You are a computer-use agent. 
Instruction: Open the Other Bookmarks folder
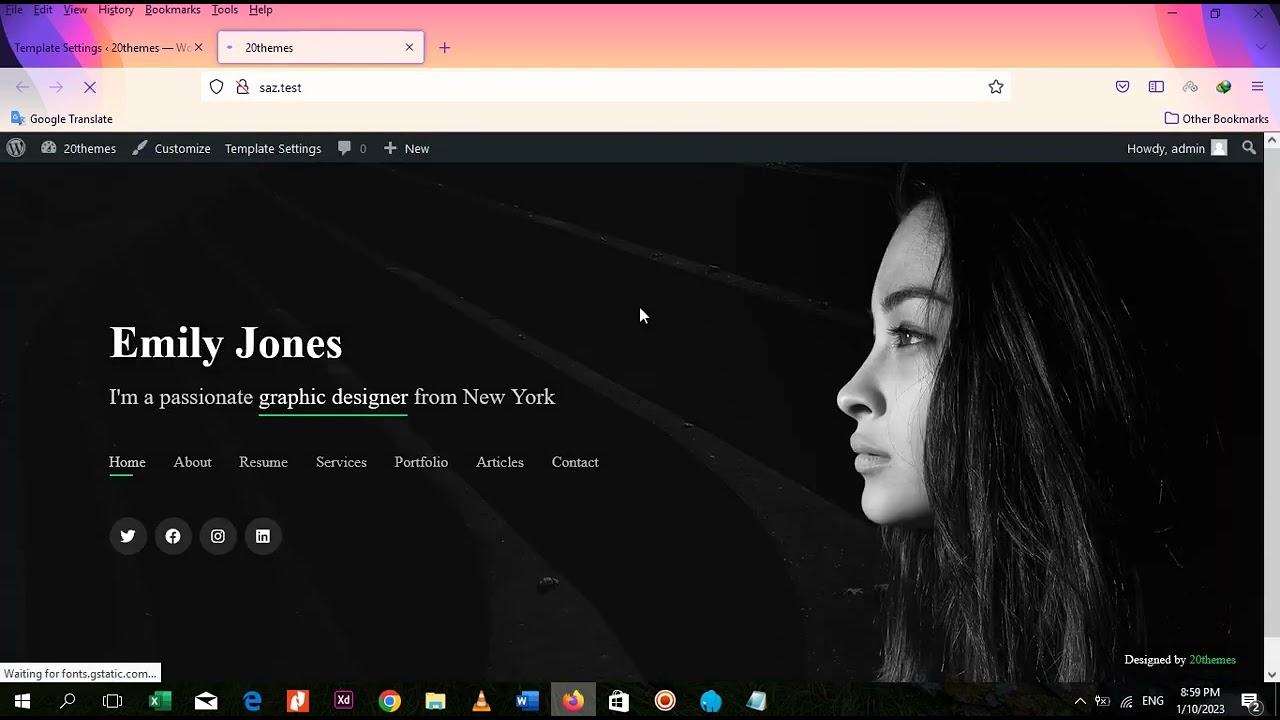pos(1217,119)
